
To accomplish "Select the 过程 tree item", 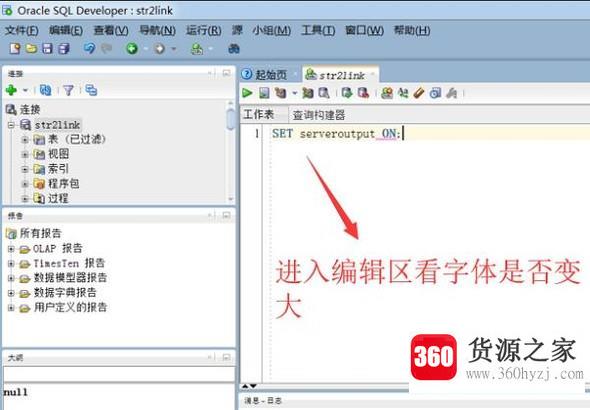I will [x=58, y=198].
